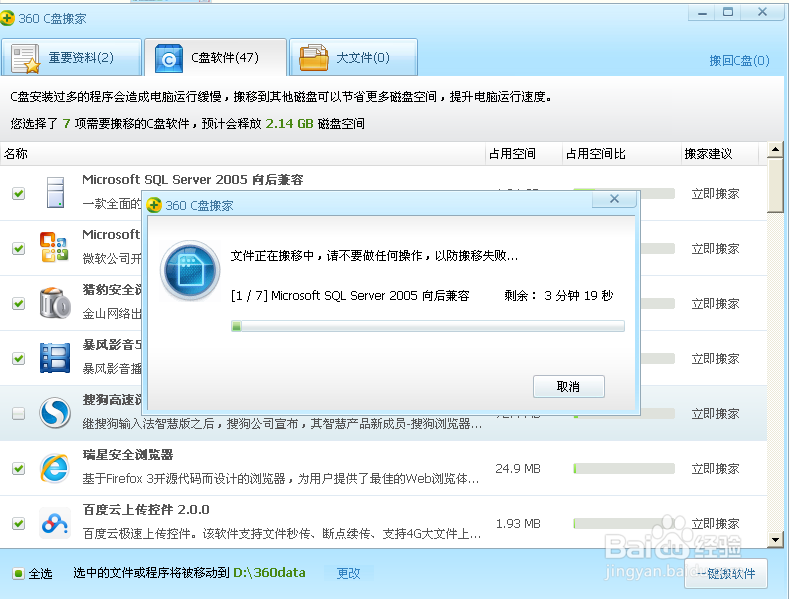Click 立即搬家 for 百度云上传控件 row

pyautogui.click(x=715, y=523)
